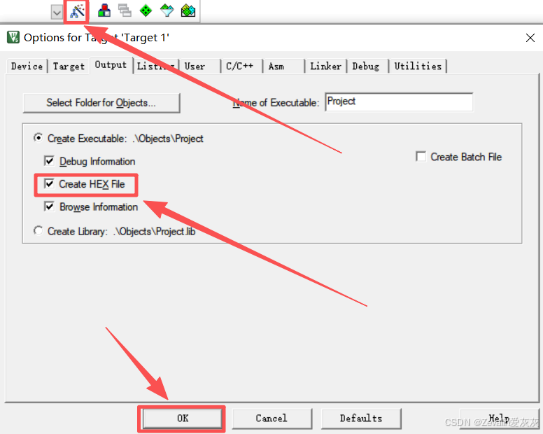Restore settings with Defaults button
Image resolution: width=543 pixels, height=434 pixels.
361,418
